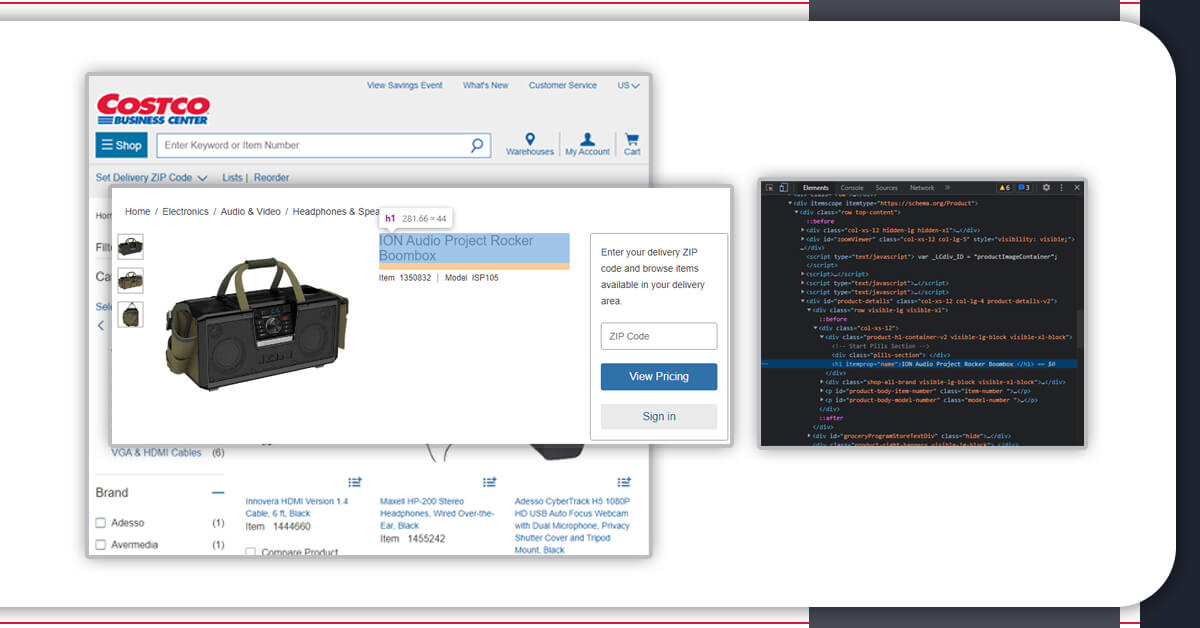Expand p id="product-body-model-number" node
This screenshot has height=628, width=1200.
pos(821,400)
